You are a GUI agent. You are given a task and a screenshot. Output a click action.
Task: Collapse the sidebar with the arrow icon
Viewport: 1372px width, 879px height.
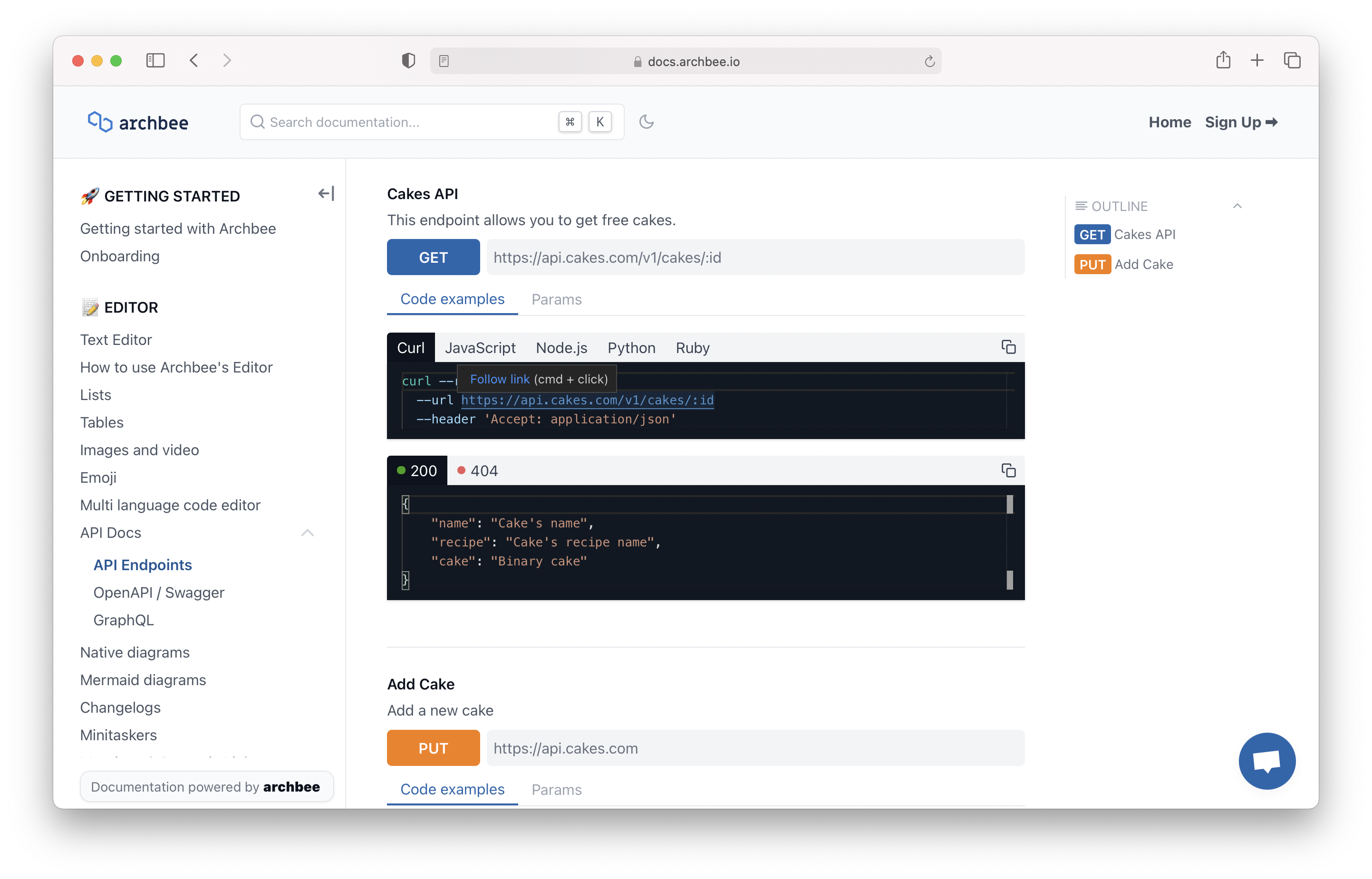(x=326, y=193)
